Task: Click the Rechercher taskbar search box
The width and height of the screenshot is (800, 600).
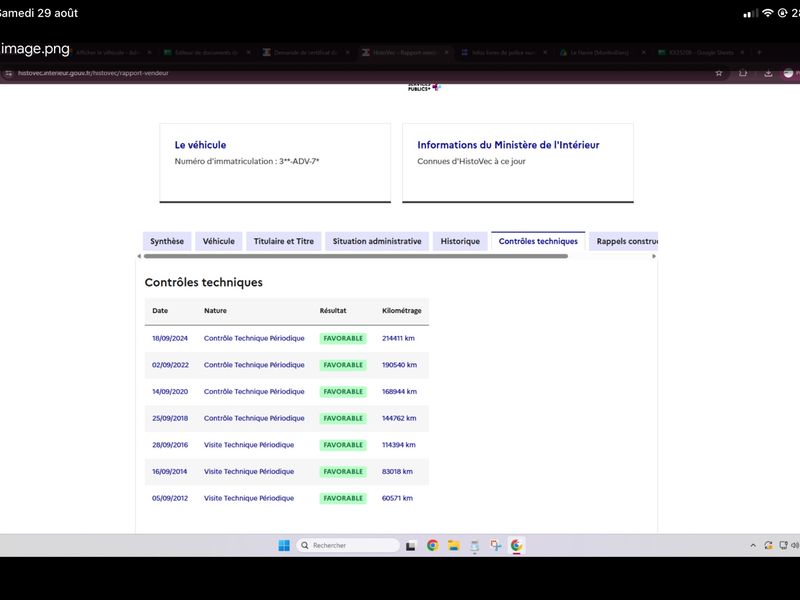Action: (x=348, y=545)
